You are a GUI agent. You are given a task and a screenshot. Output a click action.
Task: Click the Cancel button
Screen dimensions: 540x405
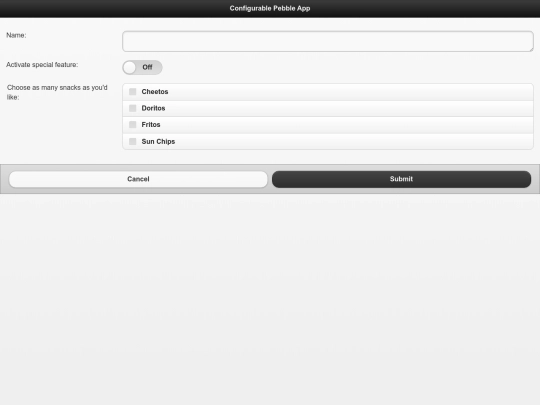[138, 179]
